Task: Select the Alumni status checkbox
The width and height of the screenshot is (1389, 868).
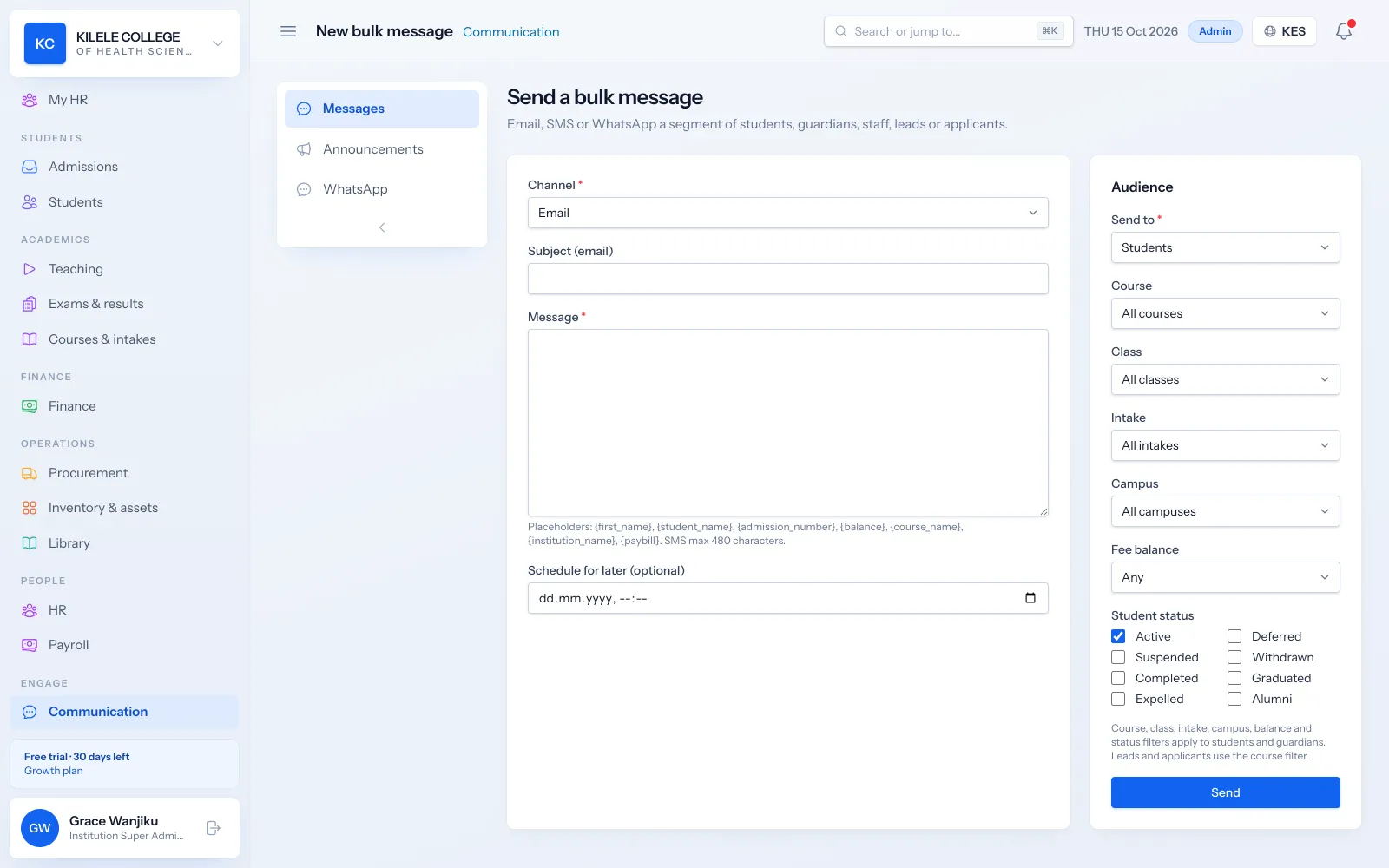Action: coord(1234,699)
